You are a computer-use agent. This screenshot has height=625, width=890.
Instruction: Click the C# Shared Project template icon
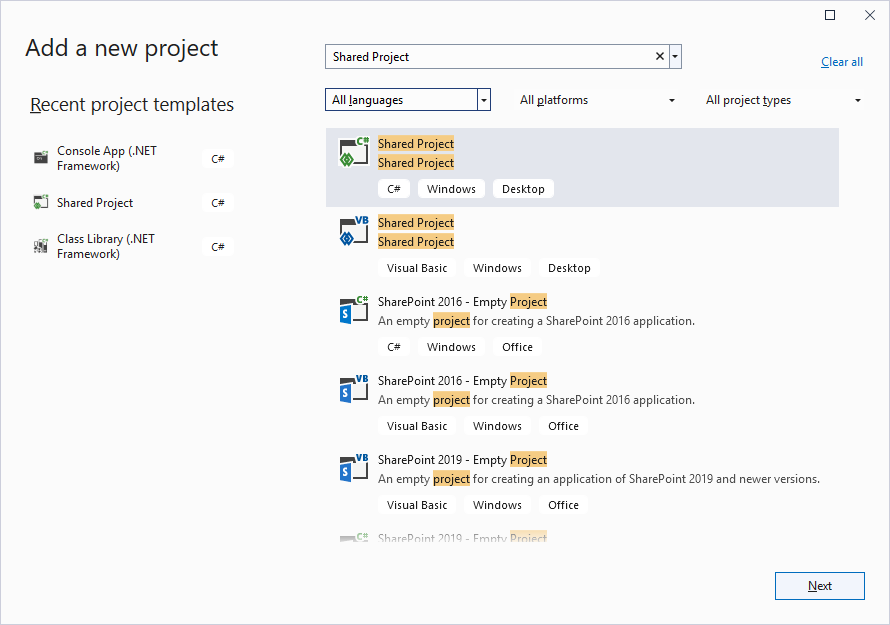(x=354, y=152)
